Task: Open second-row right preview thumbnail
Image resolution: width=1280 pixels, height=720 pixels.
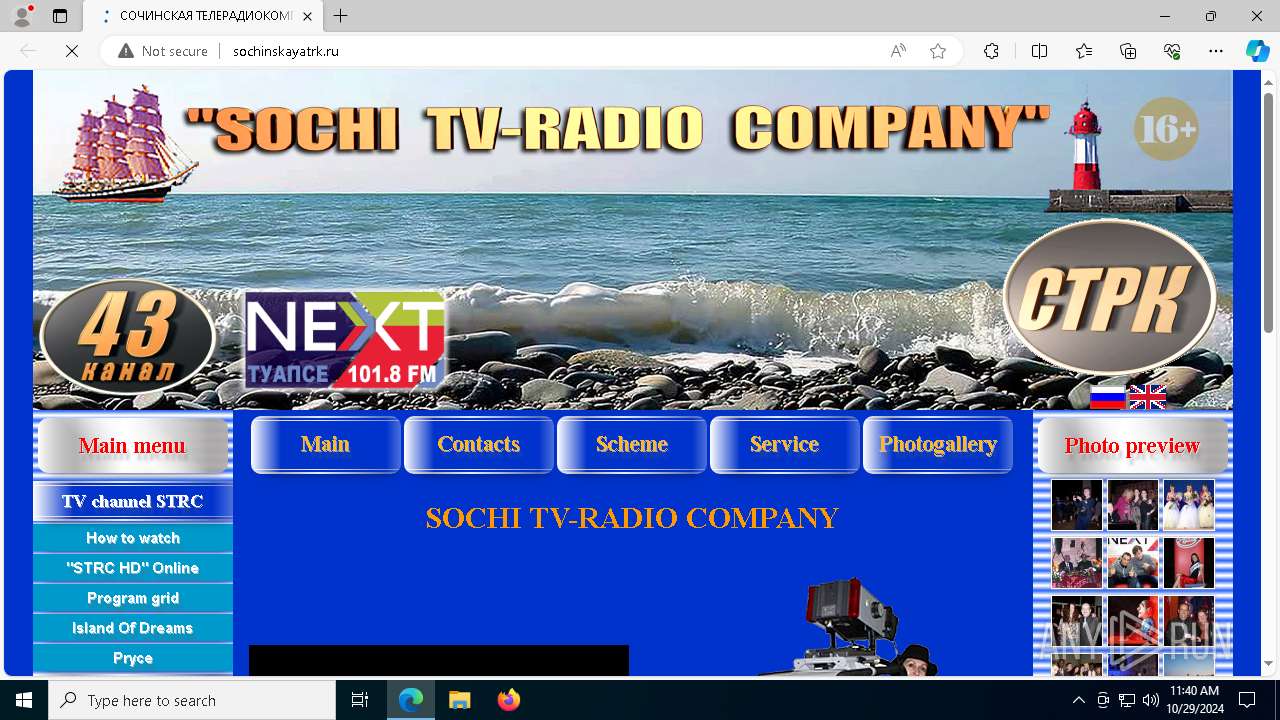Action: pyautogui.click(x=1188, y=562)
